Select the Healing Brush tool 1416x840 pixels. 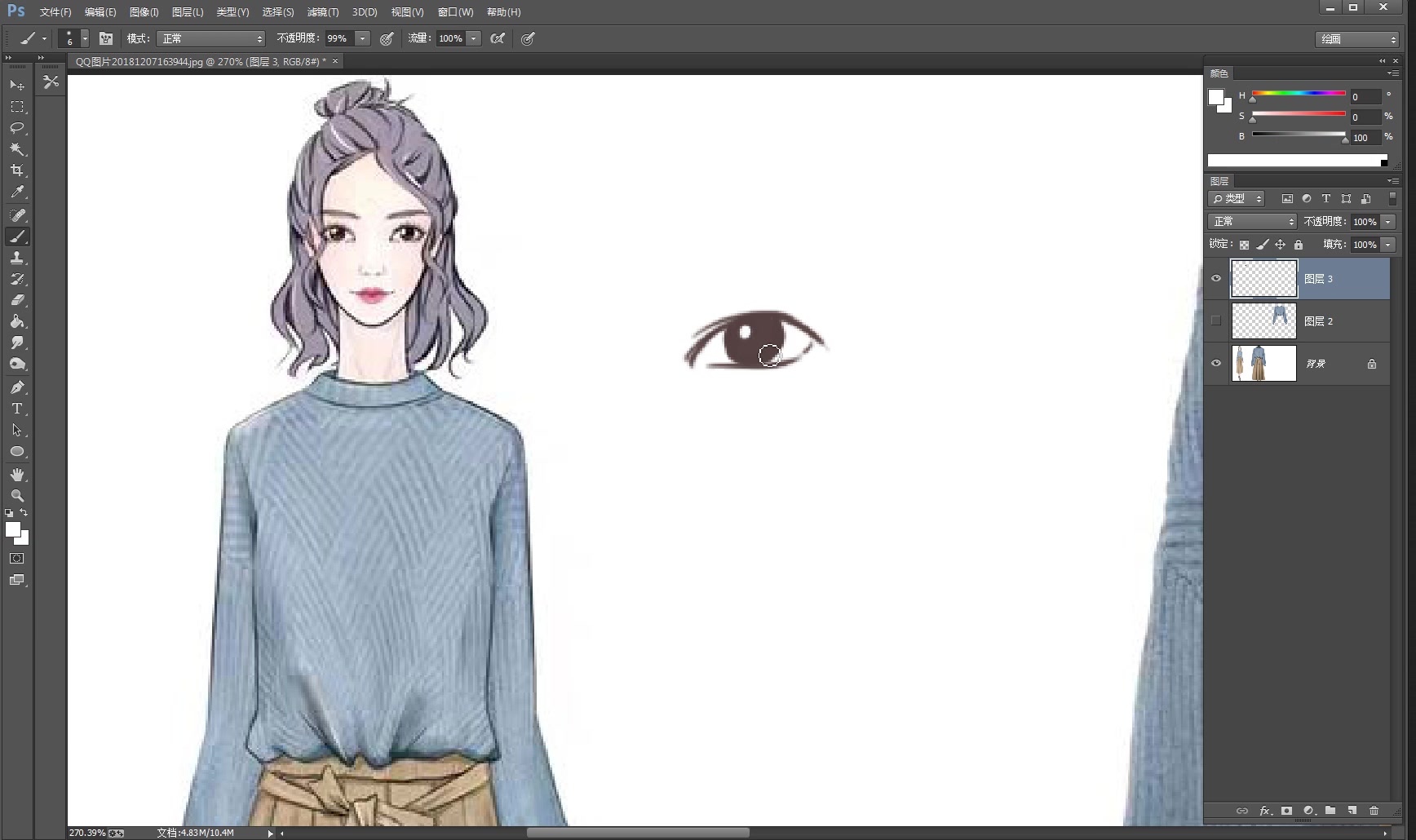click(16, 215)
